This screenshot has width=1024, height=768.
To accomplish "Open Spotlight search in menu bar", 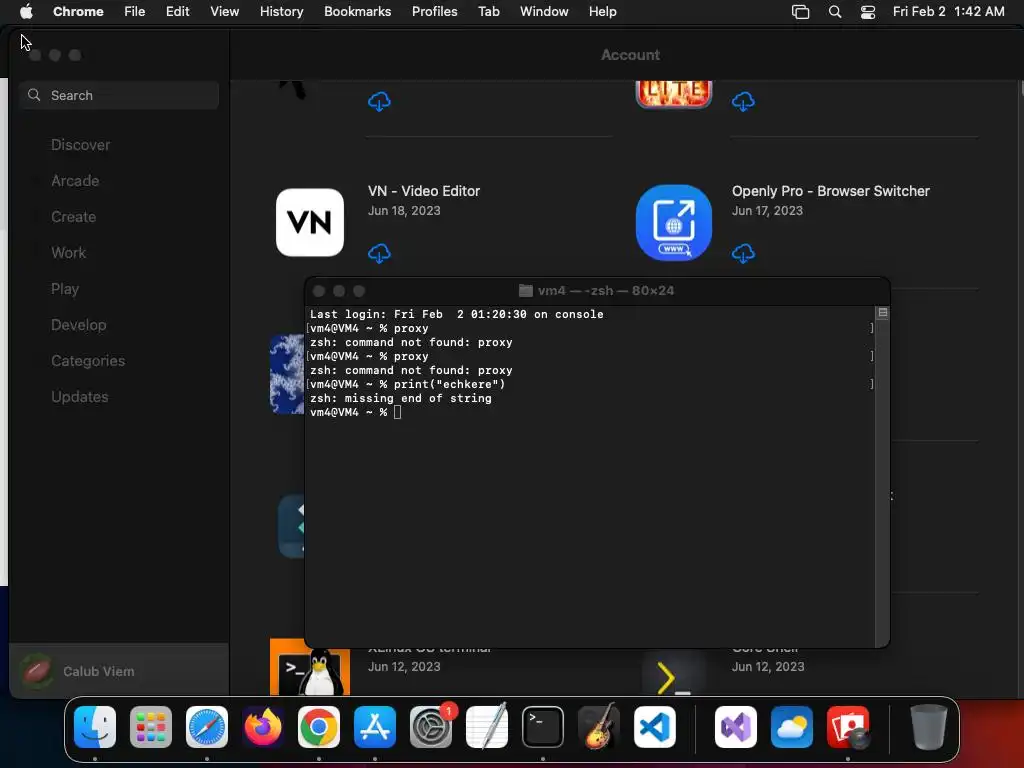I will tap(835, 12).
